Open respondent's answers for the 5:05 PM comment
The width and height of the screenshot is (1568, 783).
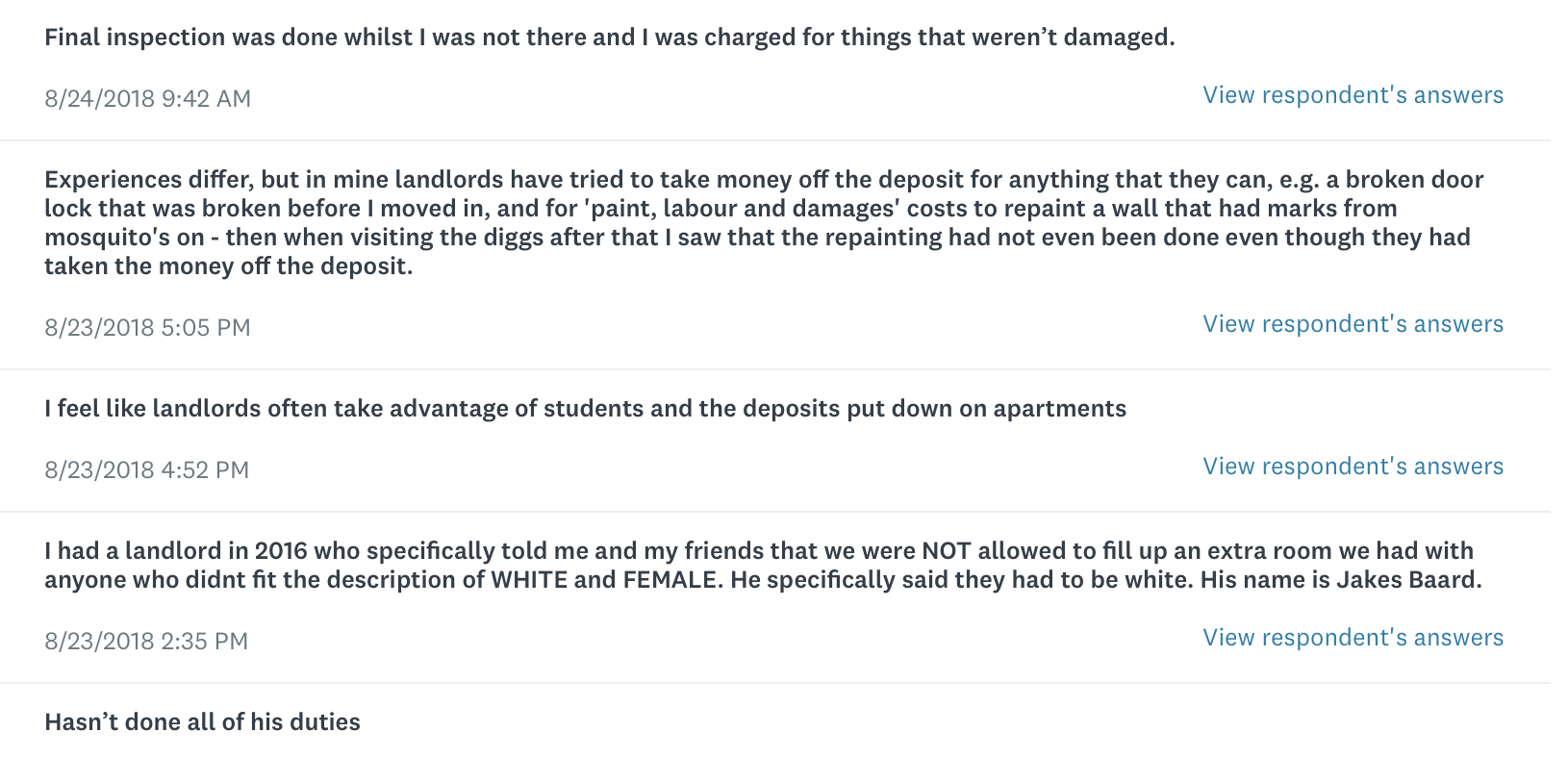1353,324
